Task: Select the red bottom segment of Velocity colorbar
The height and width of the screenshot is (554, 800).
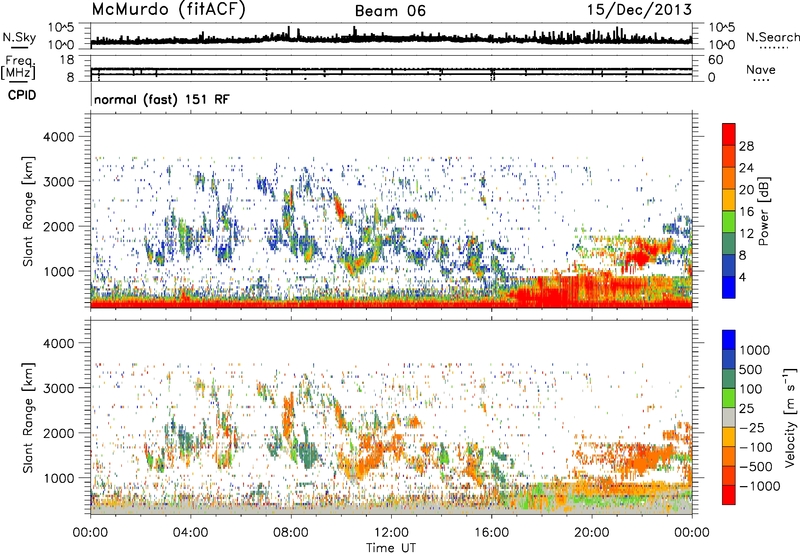Action: [729, 495]
